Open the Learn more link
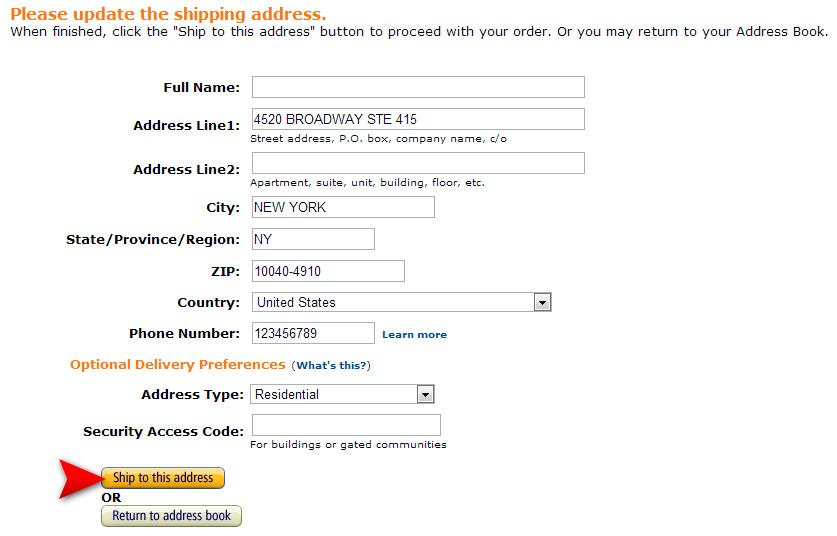 pyautogui.click(x=414, y=335)
